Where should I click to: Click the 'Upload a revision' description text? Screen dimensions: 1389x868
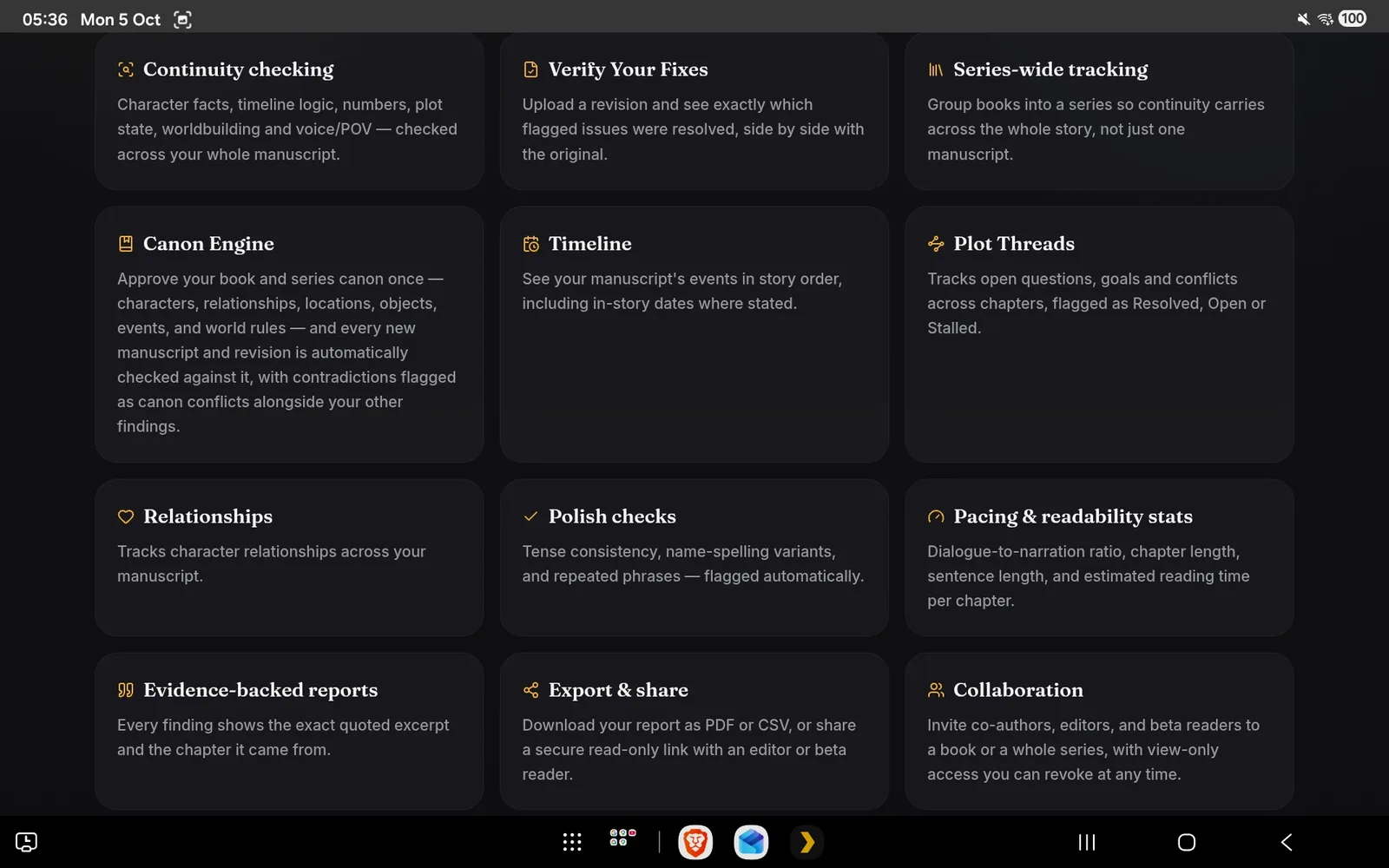(693, 129)
